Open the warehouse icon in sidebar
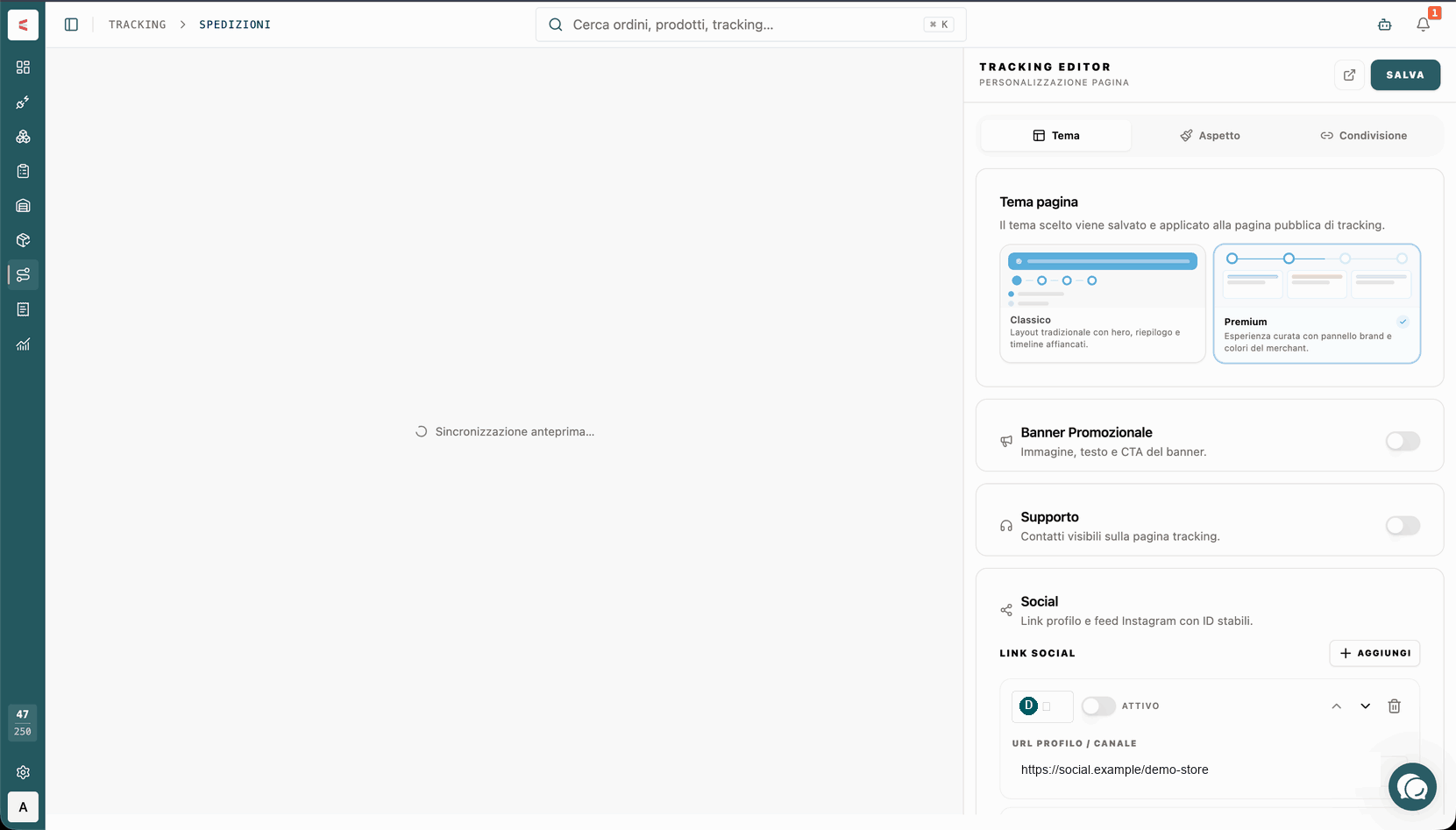Image resolution: width=1456 pixels, height=830 pixels. (23, 206)
